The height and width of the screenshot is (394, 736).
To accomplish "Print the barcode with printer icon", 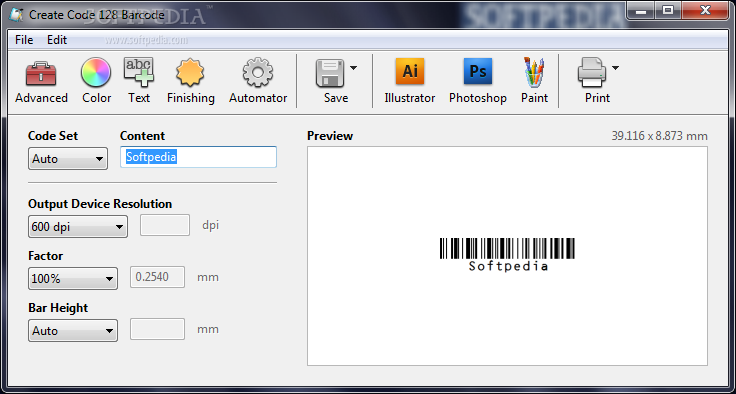I will coord(591,73).
